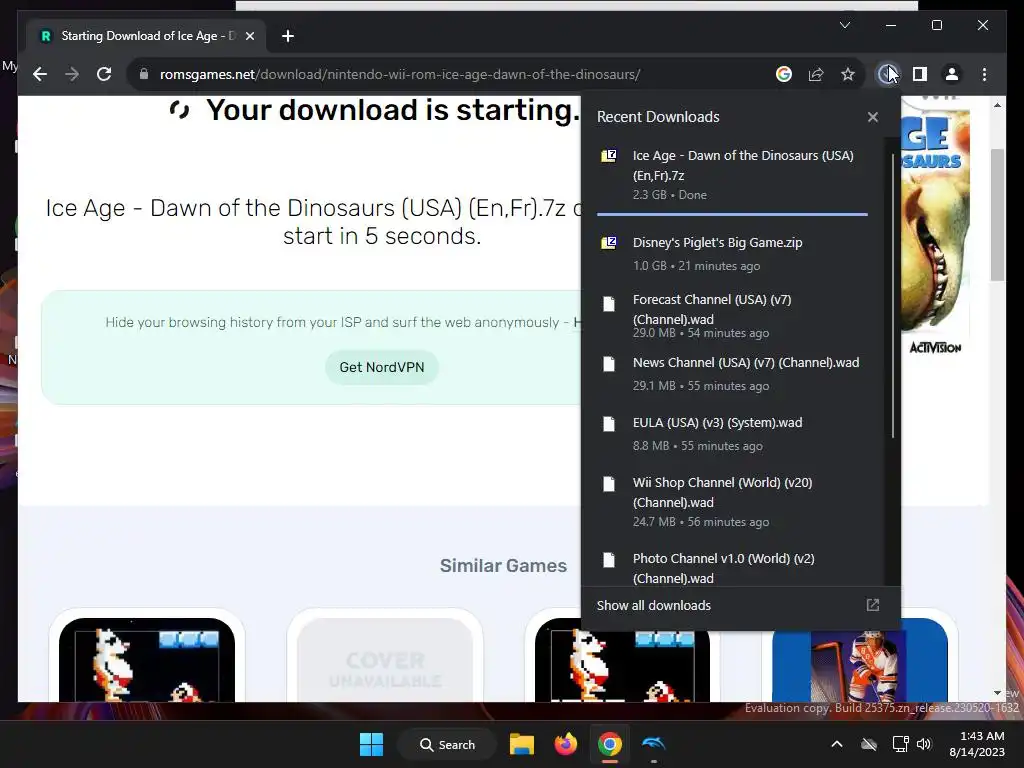The width and height of the screenshot is (1024, 768).
Task: Select the Starting Download of Ice Age tab
Action: tap(146, 36)
